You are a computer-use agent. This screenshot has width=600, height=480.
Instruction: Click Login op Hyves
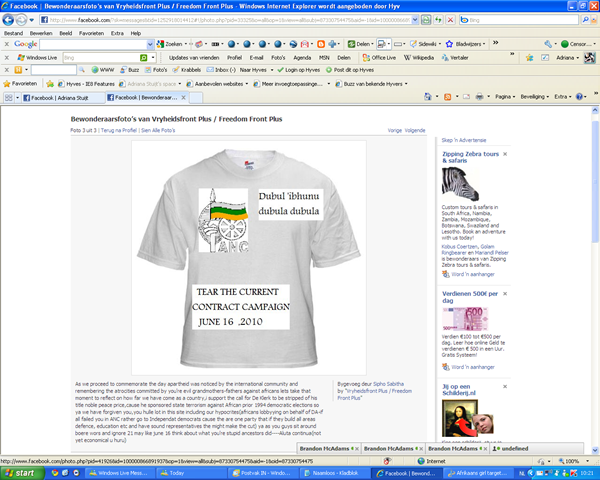pyautogui.click(x=298, y=70)
